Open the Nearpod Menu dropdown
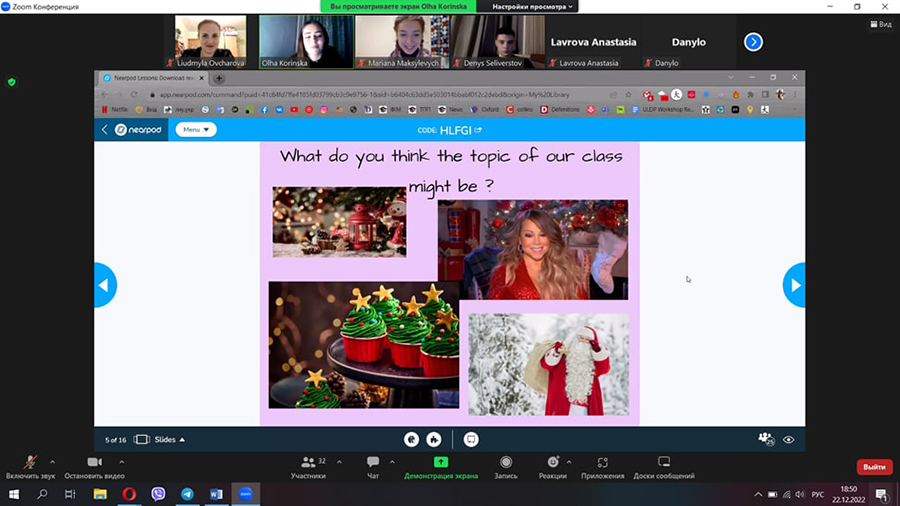The width and height of the screenshot is (900, 506). click(196, 130)
